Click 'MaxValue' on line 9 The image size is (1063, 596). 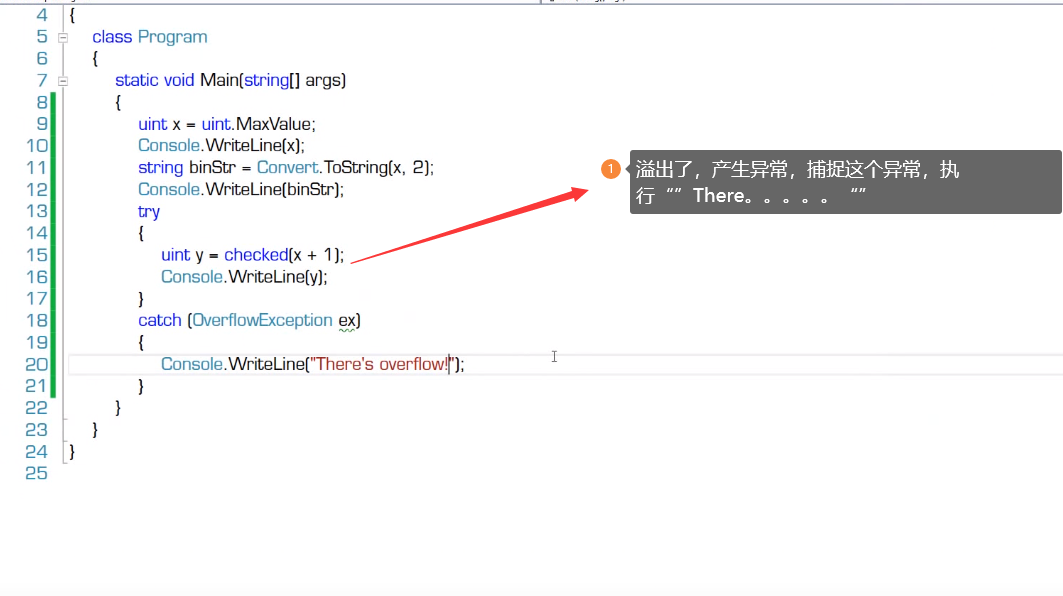pyautogui.click(x=273, y=124)
